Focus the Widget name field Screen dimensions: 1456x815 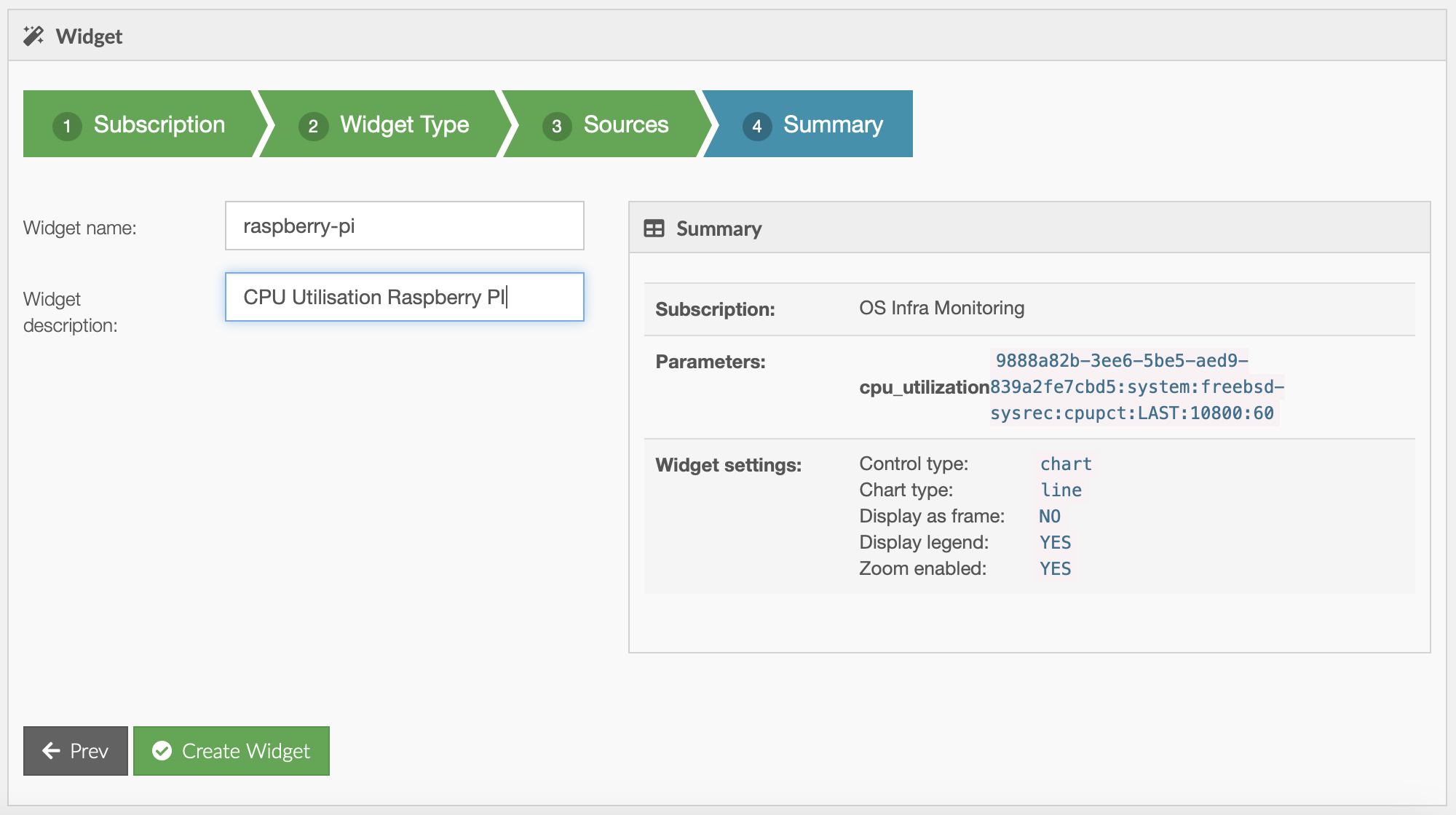coord(405,226)
